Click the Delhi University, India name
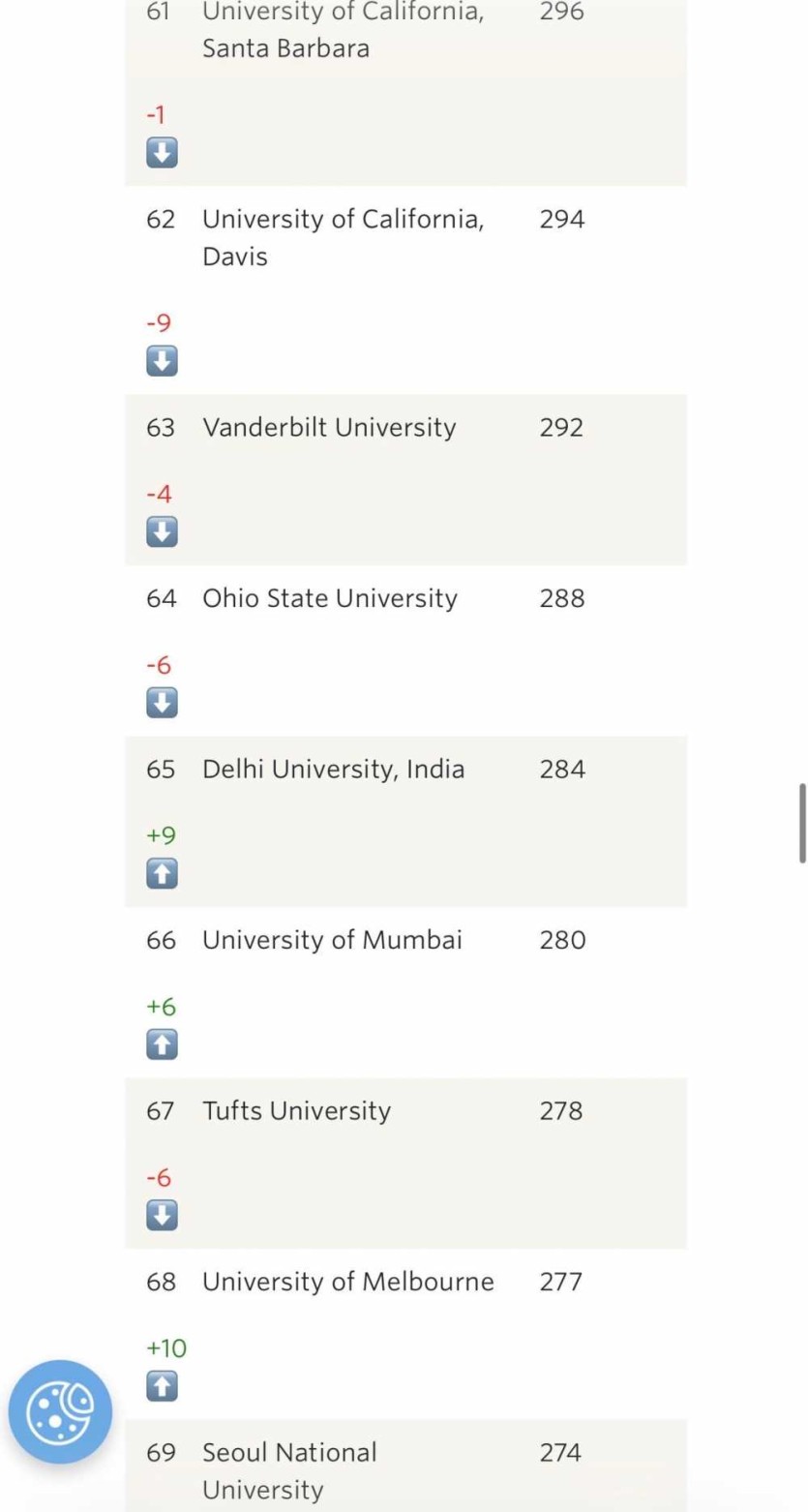This screenshot has width=808, height=1512. [x=333, y=770]
